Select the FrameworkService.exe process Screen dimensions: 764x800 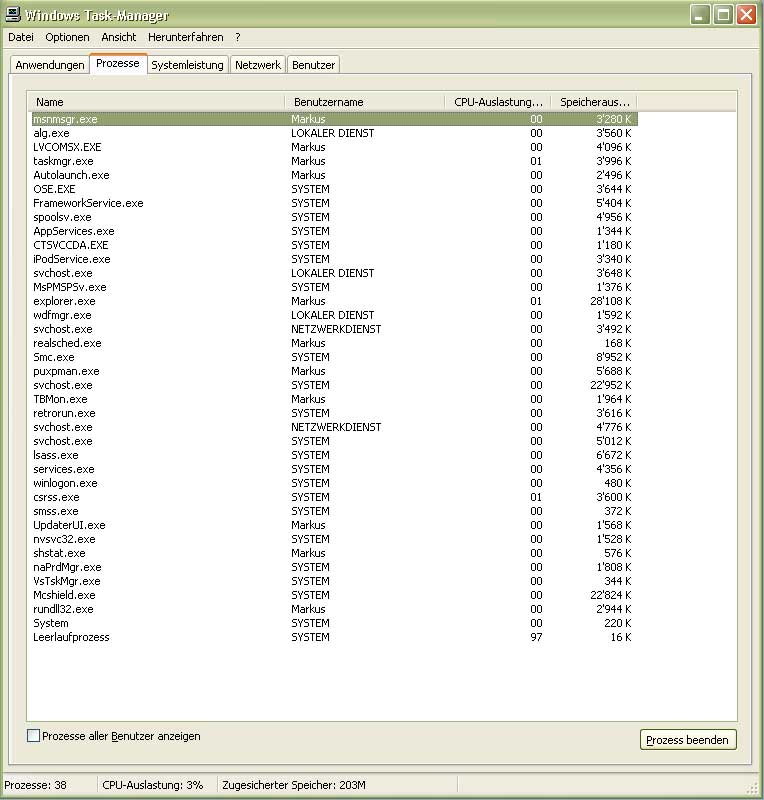tap(334, 203)
